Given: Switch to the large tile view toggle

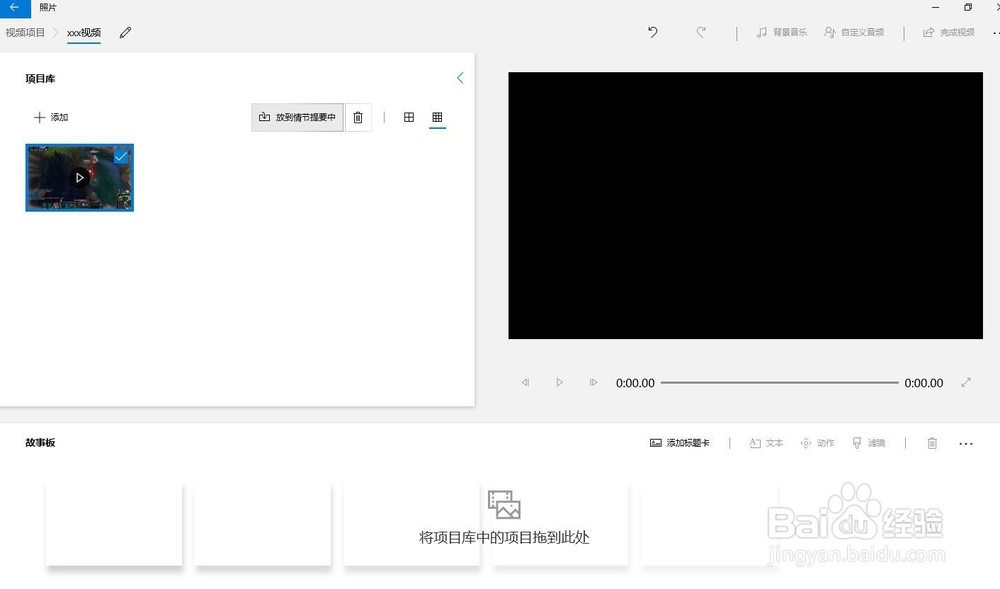Looking at the screenshot, I should 408,117.
